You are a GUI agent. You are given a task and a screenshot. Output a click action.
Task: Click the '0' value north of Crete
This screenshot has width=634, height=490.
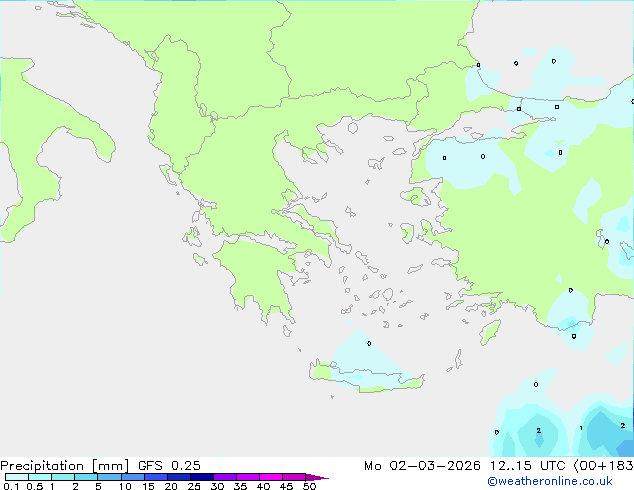pyautogui.click(x=369, y=344)
